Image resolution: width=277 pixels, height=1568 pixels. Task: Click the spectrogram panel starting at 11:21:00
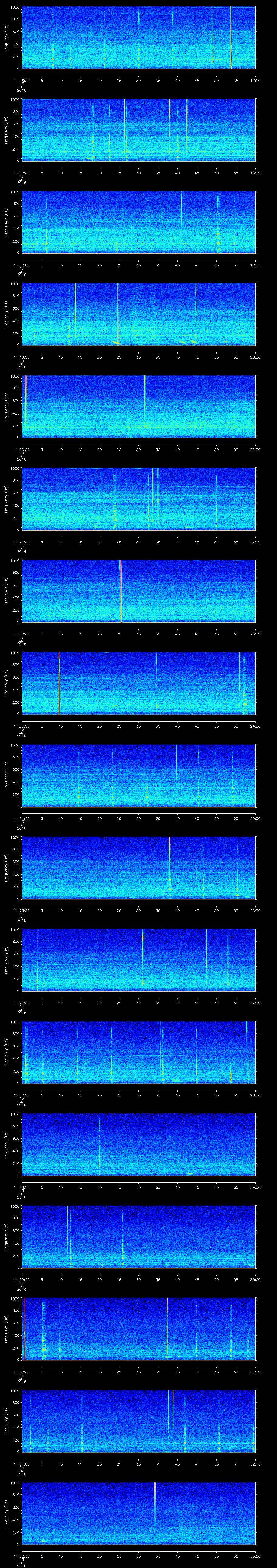tap(139, 499)
